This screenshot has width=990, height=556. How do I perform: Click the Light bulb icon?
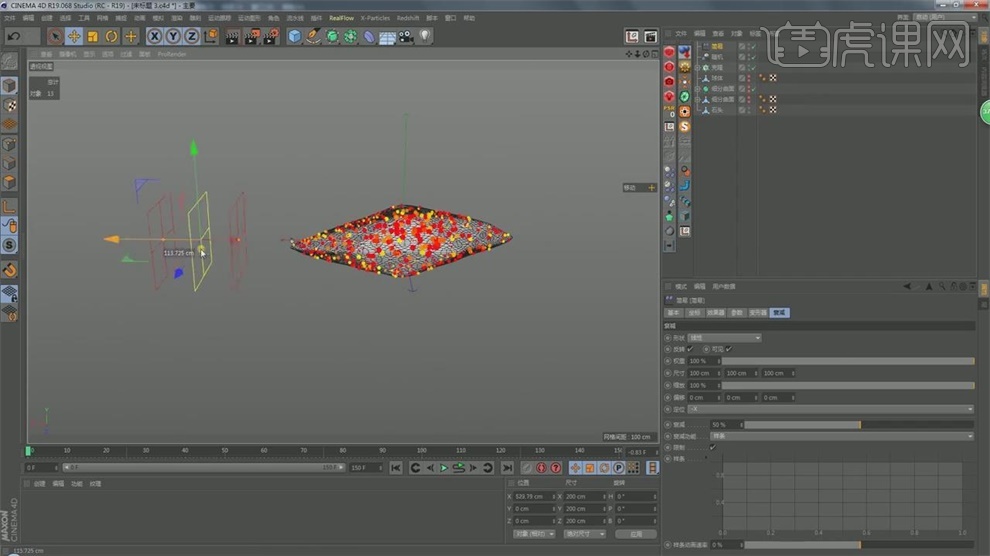[425, 36]
